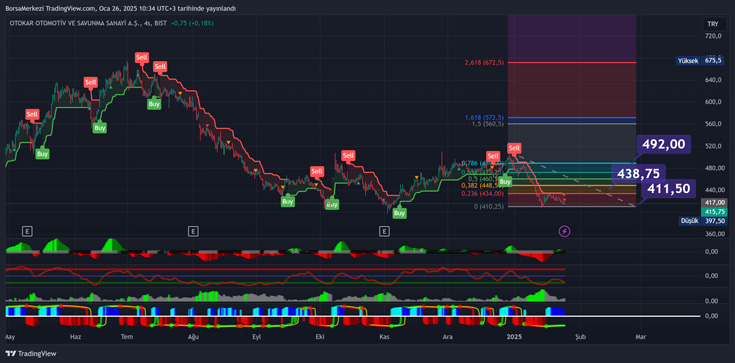Click the 411,50 price callout
Screen dimensions: 735x363
point(669,189)
